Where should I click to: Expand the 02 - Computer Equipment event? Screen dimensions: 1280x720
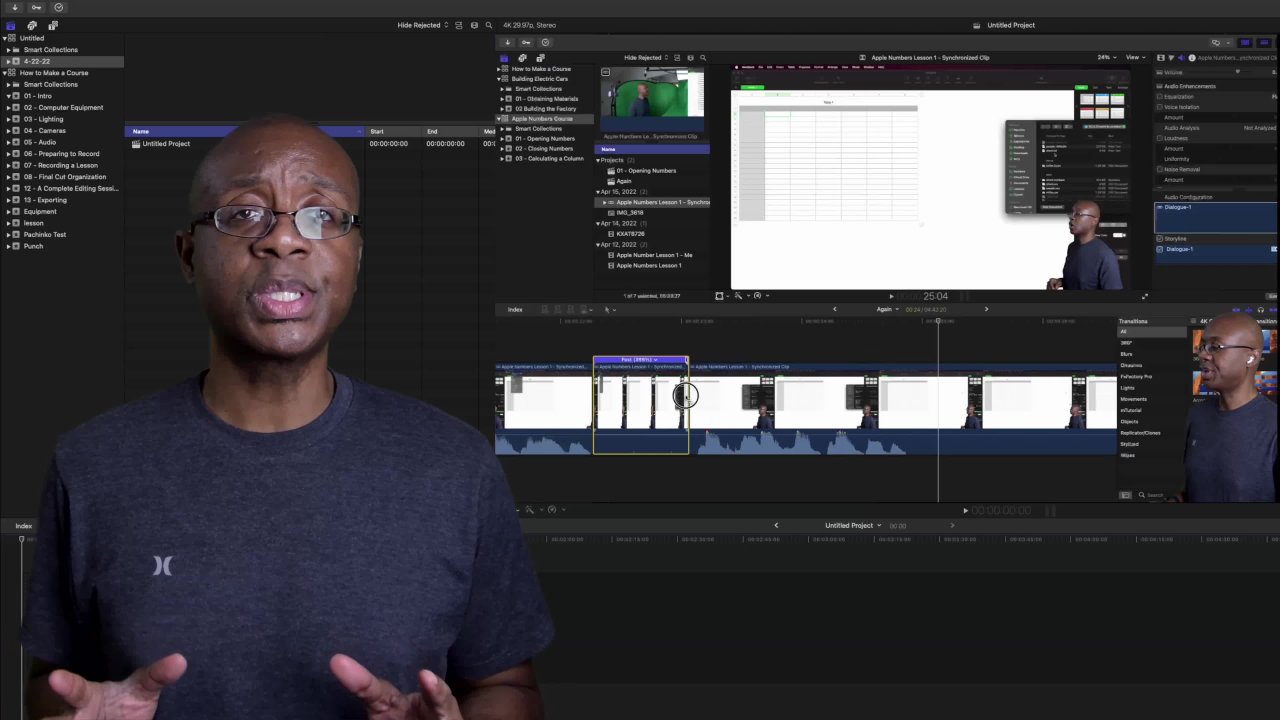pos(8,108)
